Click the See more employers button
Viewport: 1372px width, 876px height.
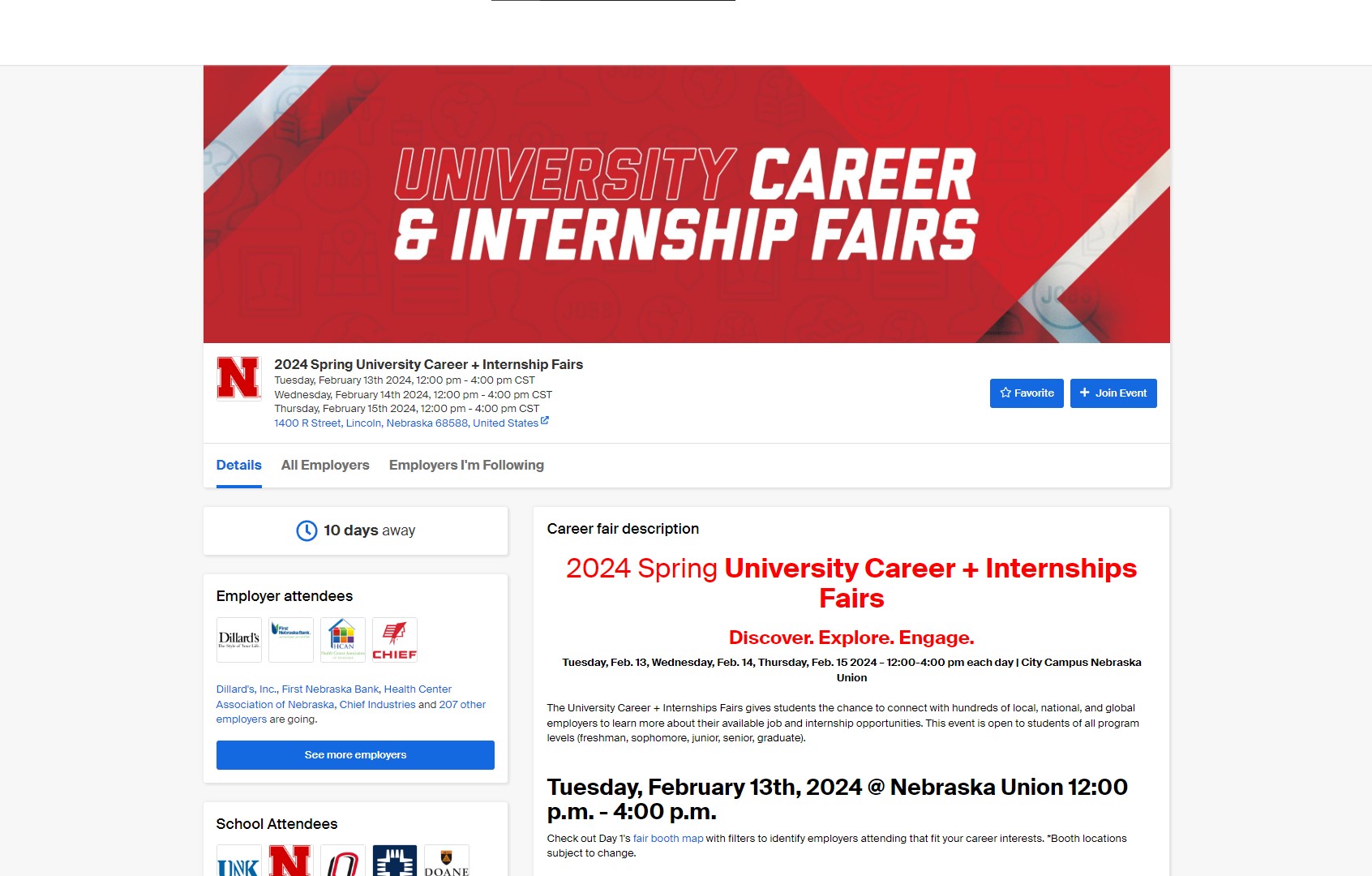point(355,755)
